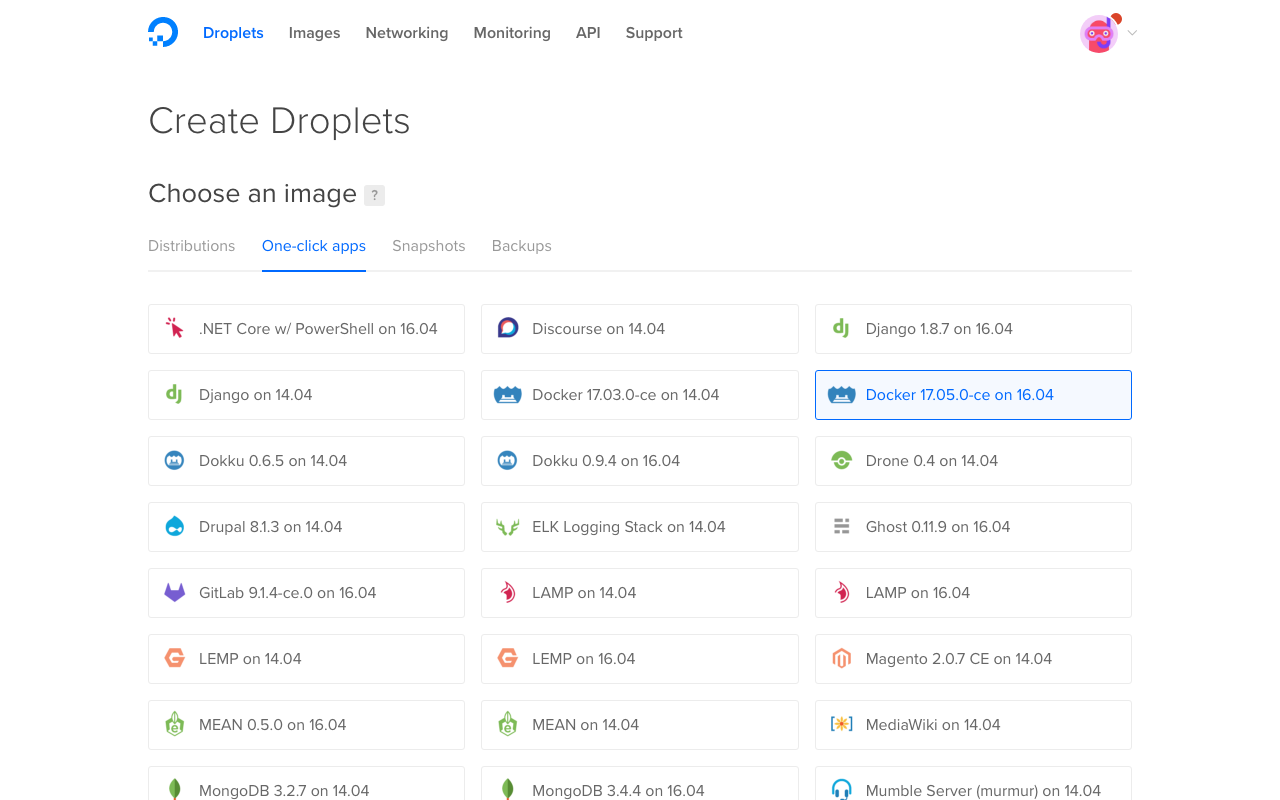Click the Drupal 8.1.3 drop icon
Viewport: 1280px width, 800px height.
click(x=175, y=526)
